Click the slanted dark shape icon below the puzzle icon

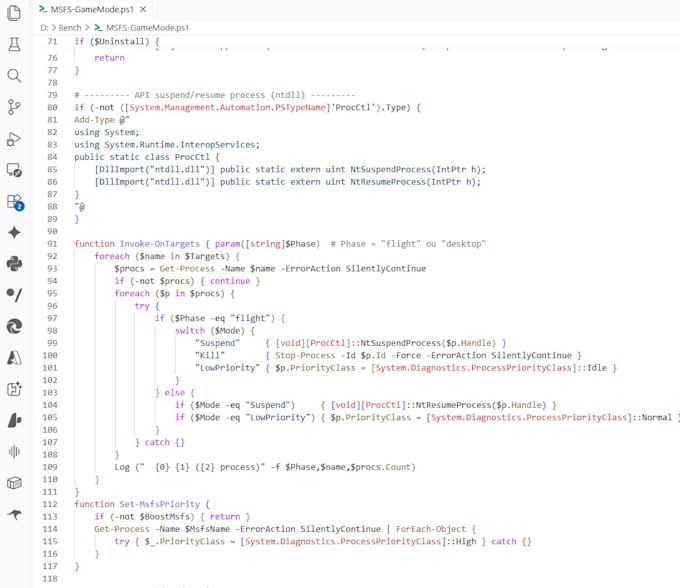click(x=14, y=420)
